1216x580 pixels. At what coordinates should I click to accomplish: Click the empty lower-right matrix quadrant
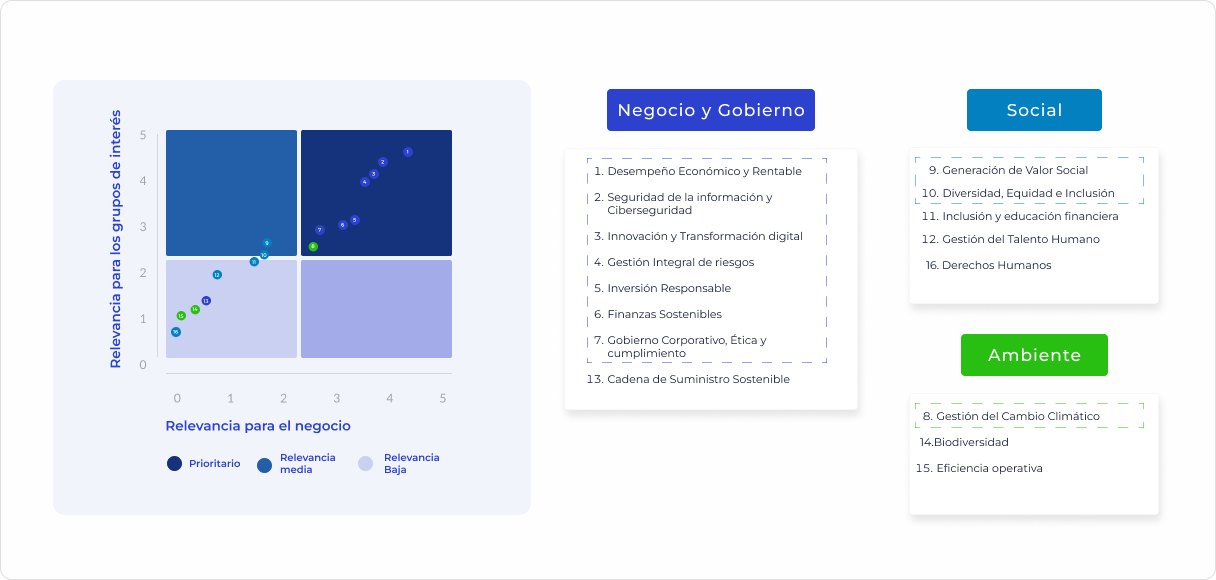(376, 308)
